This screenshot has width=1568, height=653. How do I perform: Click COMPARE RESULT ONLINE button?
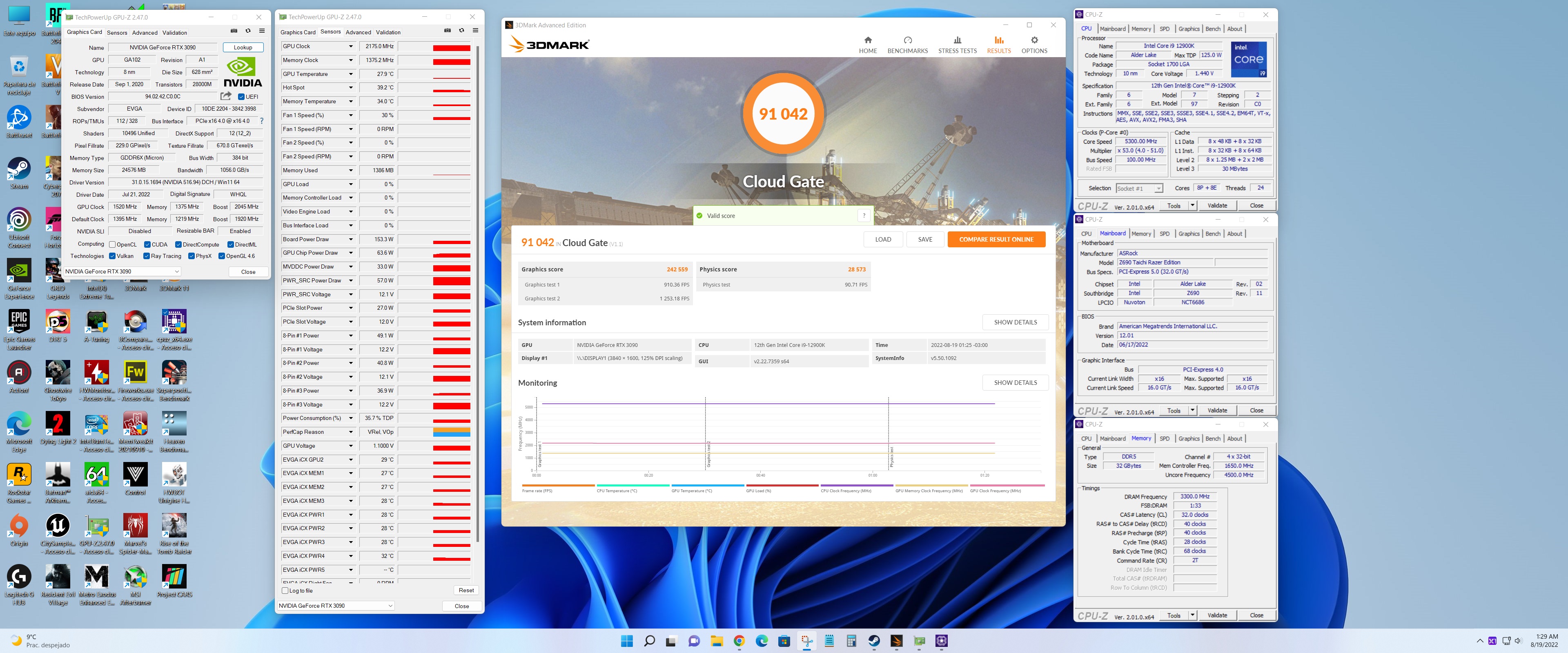click(996, 239)
